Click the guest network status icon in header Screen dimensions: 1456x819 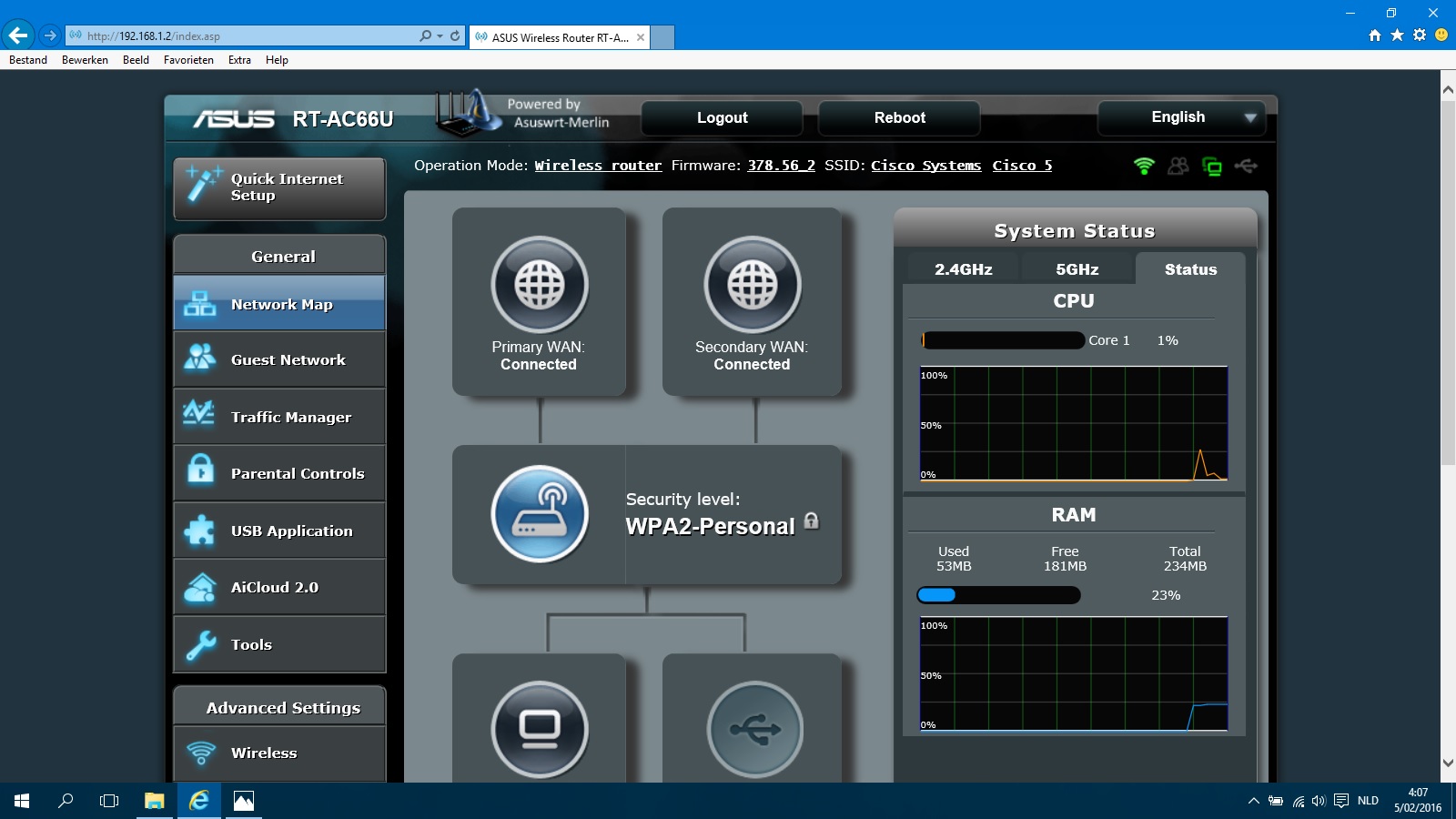[x=1178, y=166]
